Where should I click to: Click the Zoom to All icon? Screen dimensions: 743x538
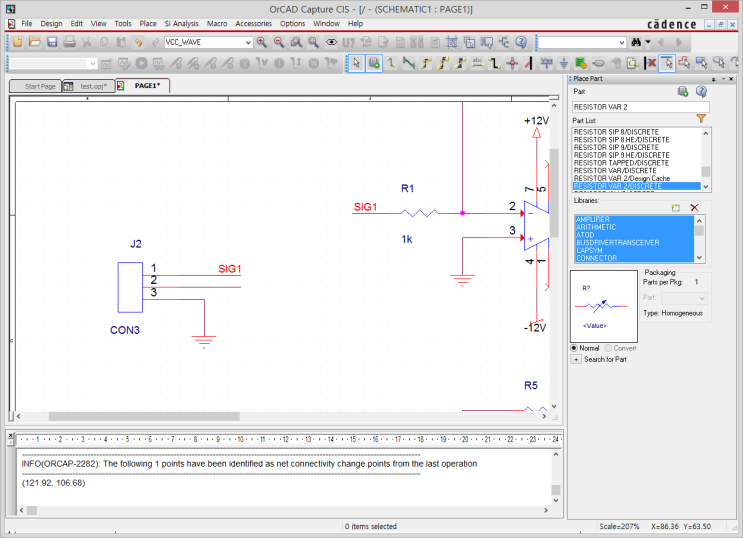313,42
